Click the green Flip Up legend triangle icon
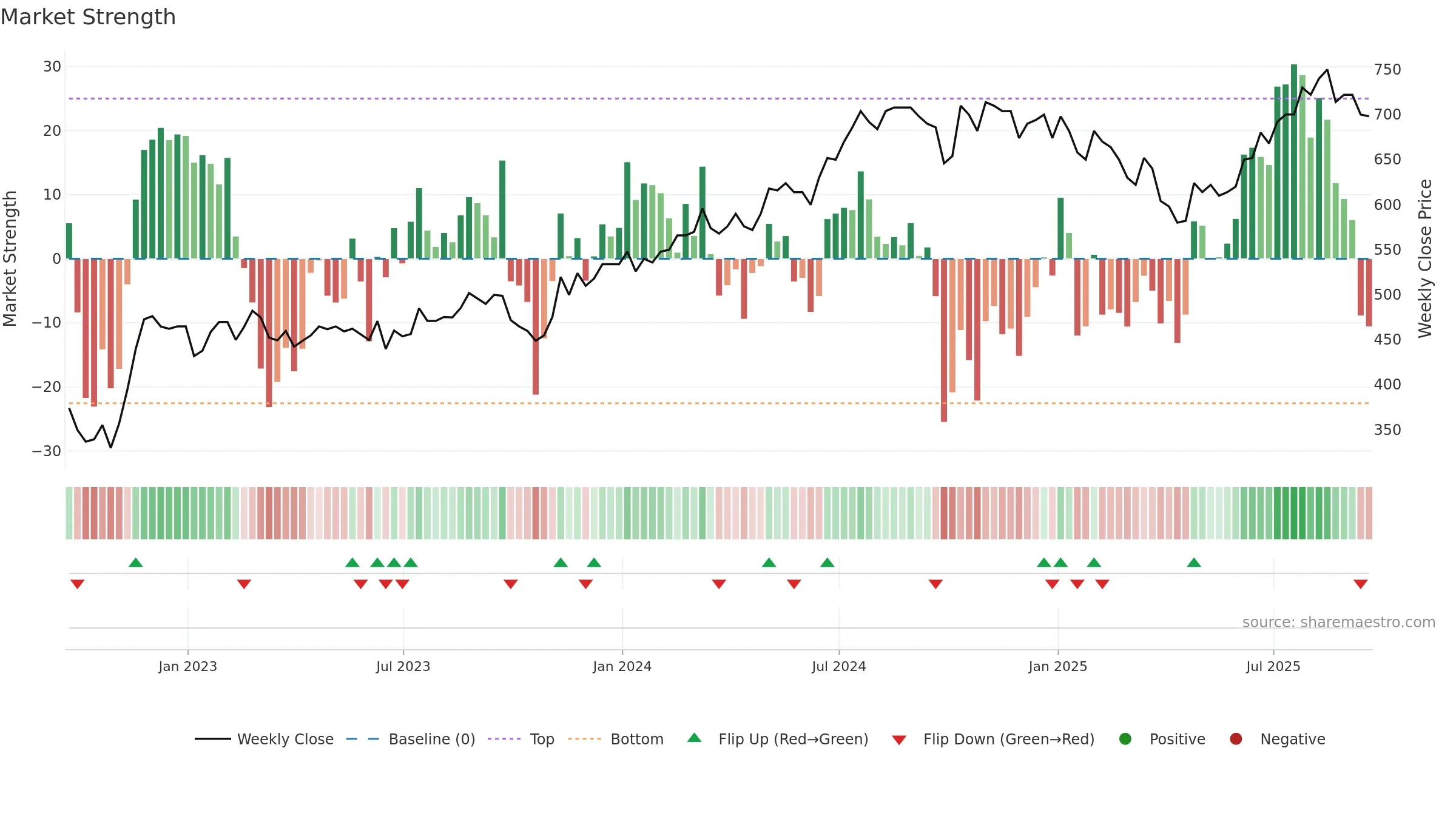The height and width of the screenshot is (819, 1456). pos(695,738)
